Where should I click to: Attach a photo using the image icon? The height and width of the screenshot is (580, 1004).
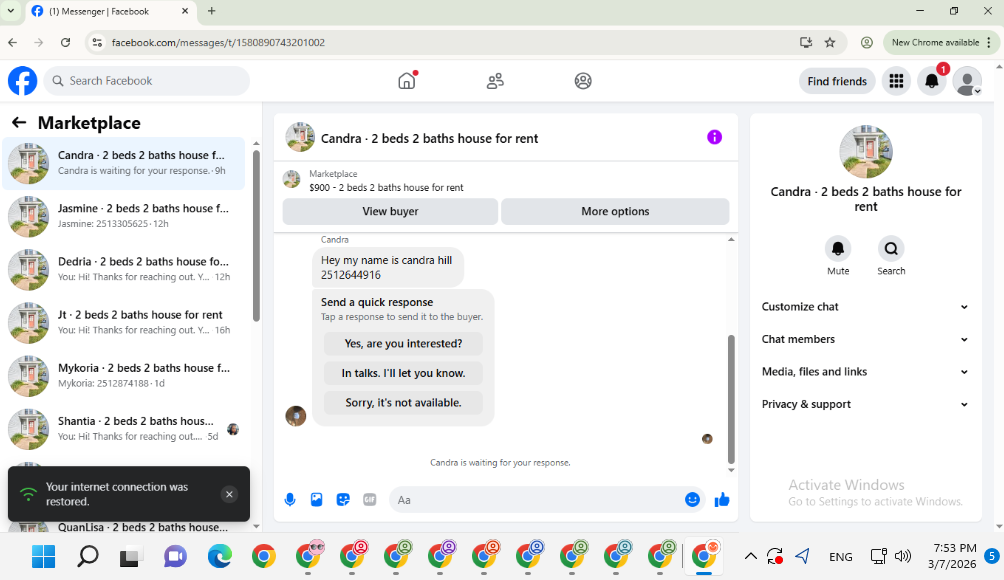(x=316, y=499)
